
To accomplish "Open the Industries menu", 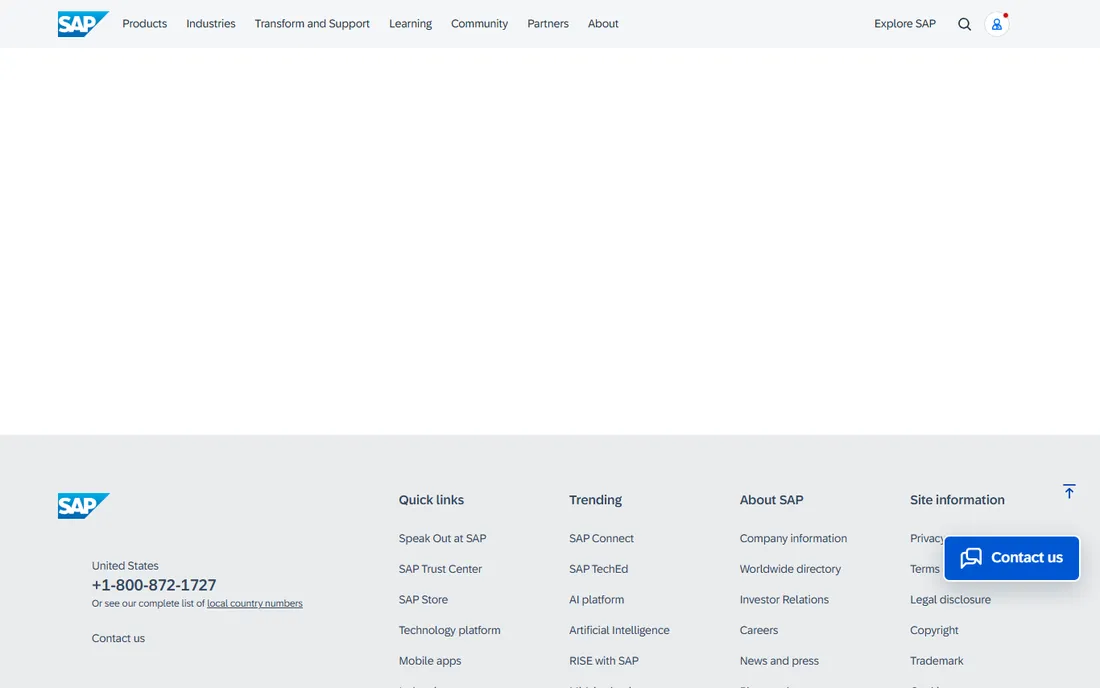I will [210, 24].
